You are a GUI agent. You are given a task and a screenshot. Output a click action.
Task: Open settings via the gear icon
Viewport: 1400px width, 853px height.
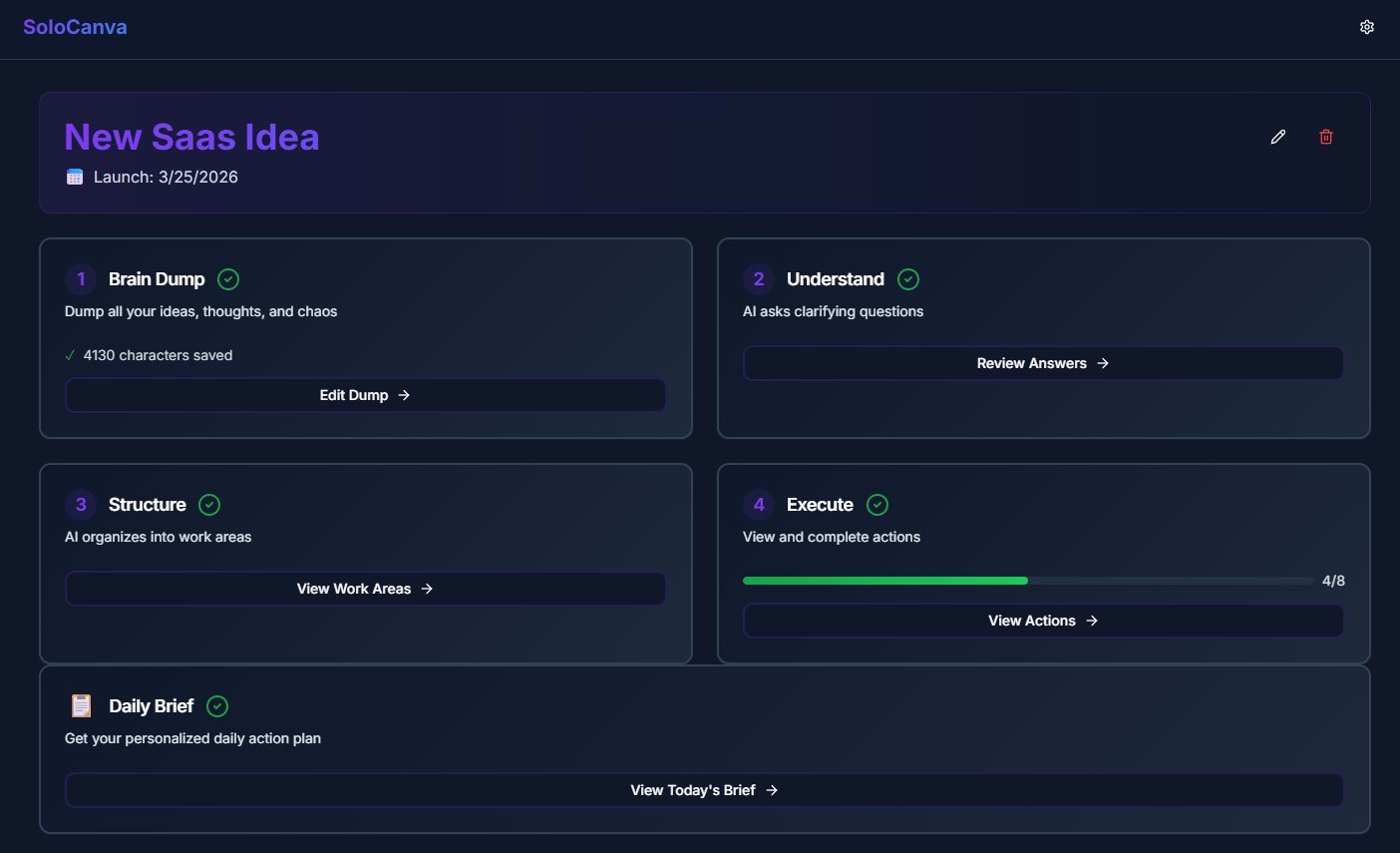[x=1366, y=27]
